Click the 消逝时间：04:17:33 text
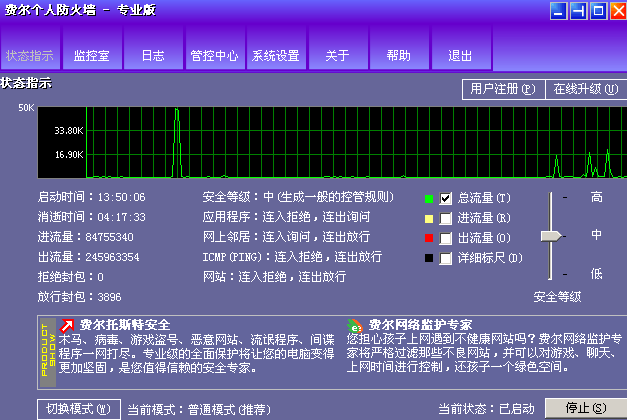 click(x=92, y=217)
